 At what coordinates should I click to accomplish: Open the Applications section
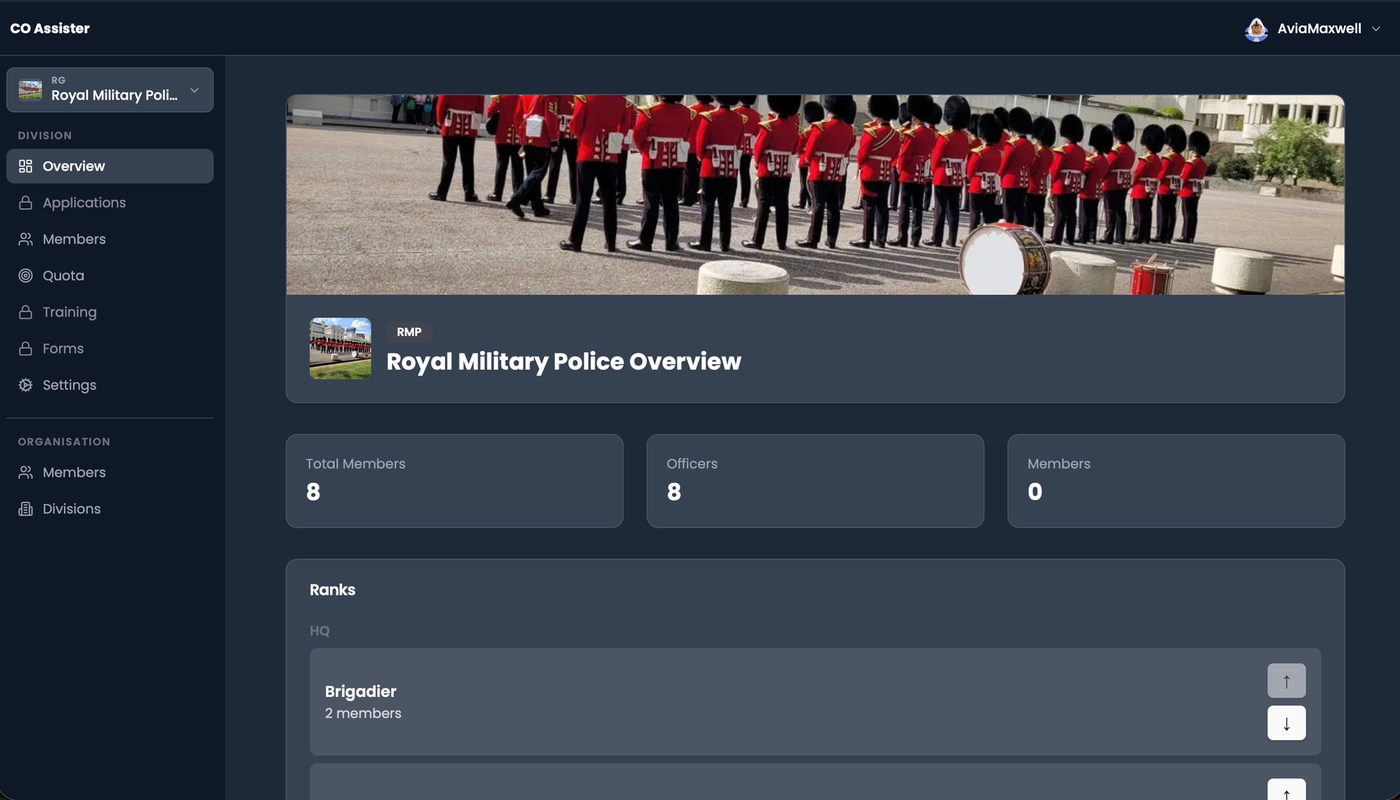point(110,203)
